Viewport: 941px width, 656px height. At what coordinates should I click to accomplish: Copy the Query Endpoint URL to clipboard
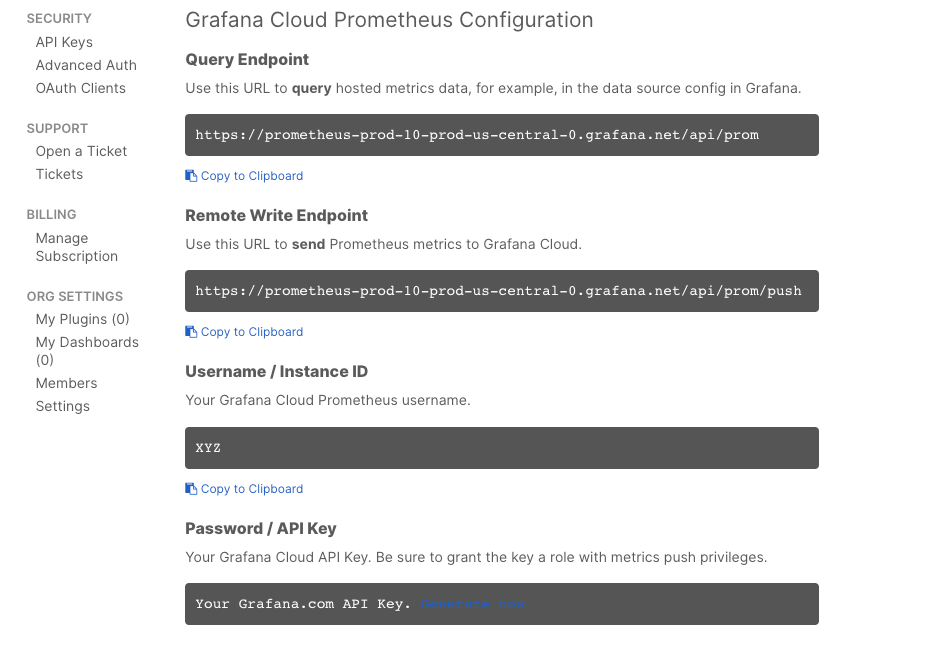click(x=244, y=175)
